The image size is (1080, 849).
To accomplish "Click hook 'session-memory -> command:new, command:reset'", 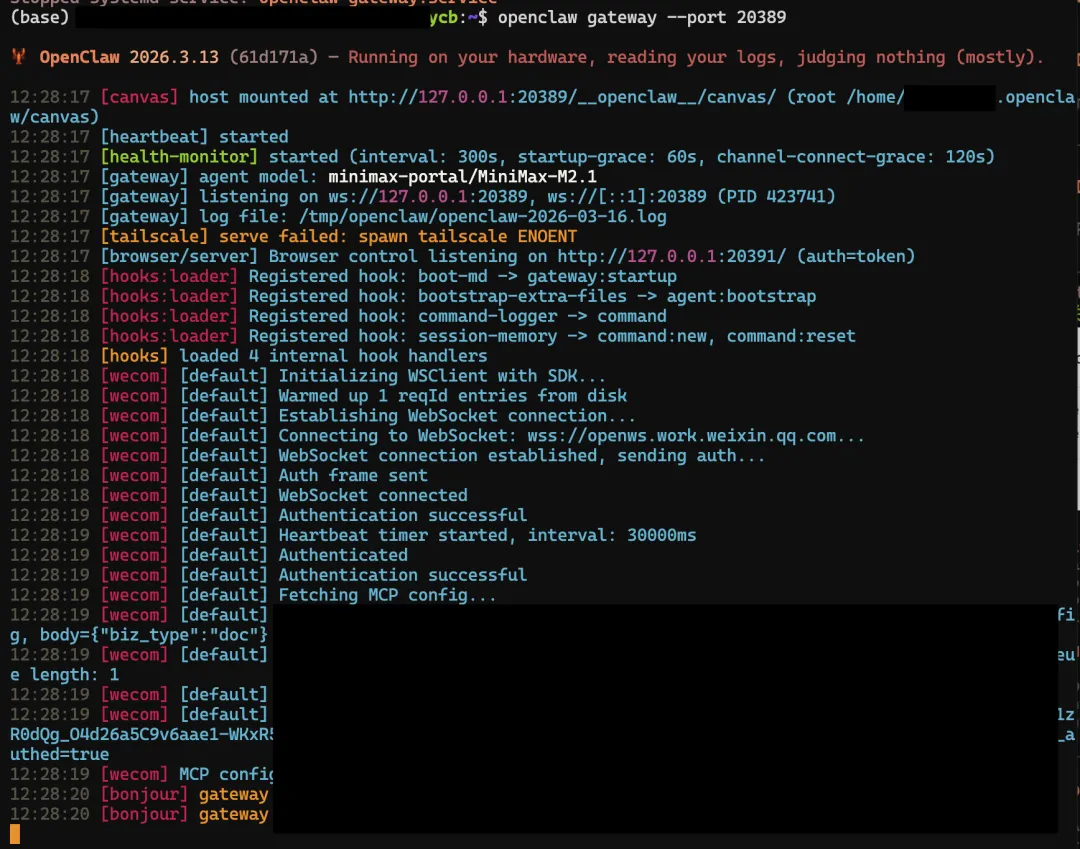I will click(x=637, y=337).
